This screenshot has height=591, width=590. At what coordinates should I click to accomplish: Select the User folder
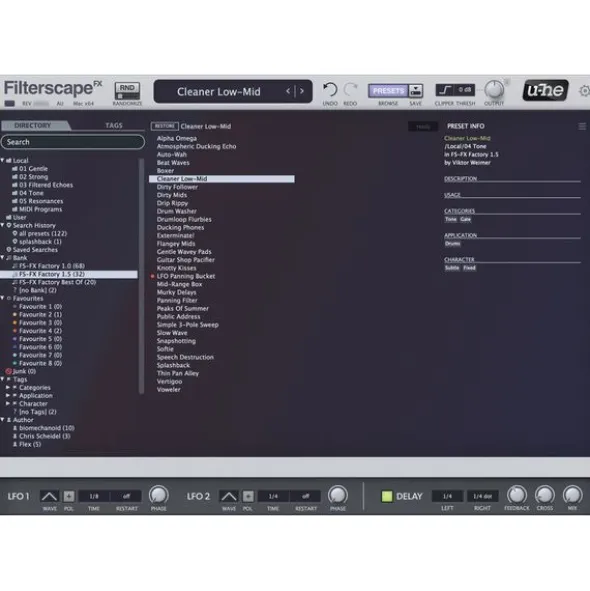pos(16,217)
